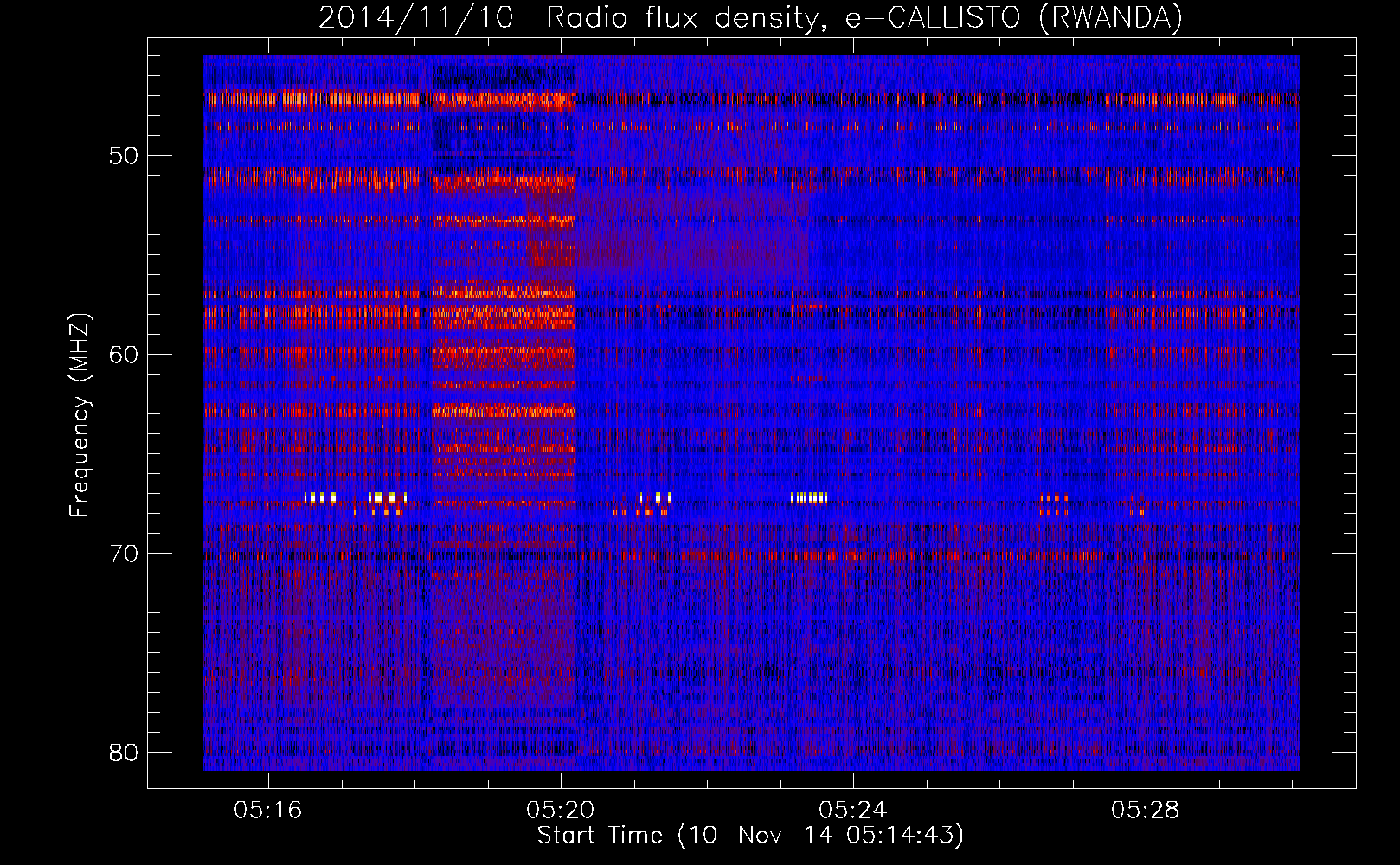Click the 70 frequency tick label
The height and width of the screenshot is (865, 1400).
point(124,554)
